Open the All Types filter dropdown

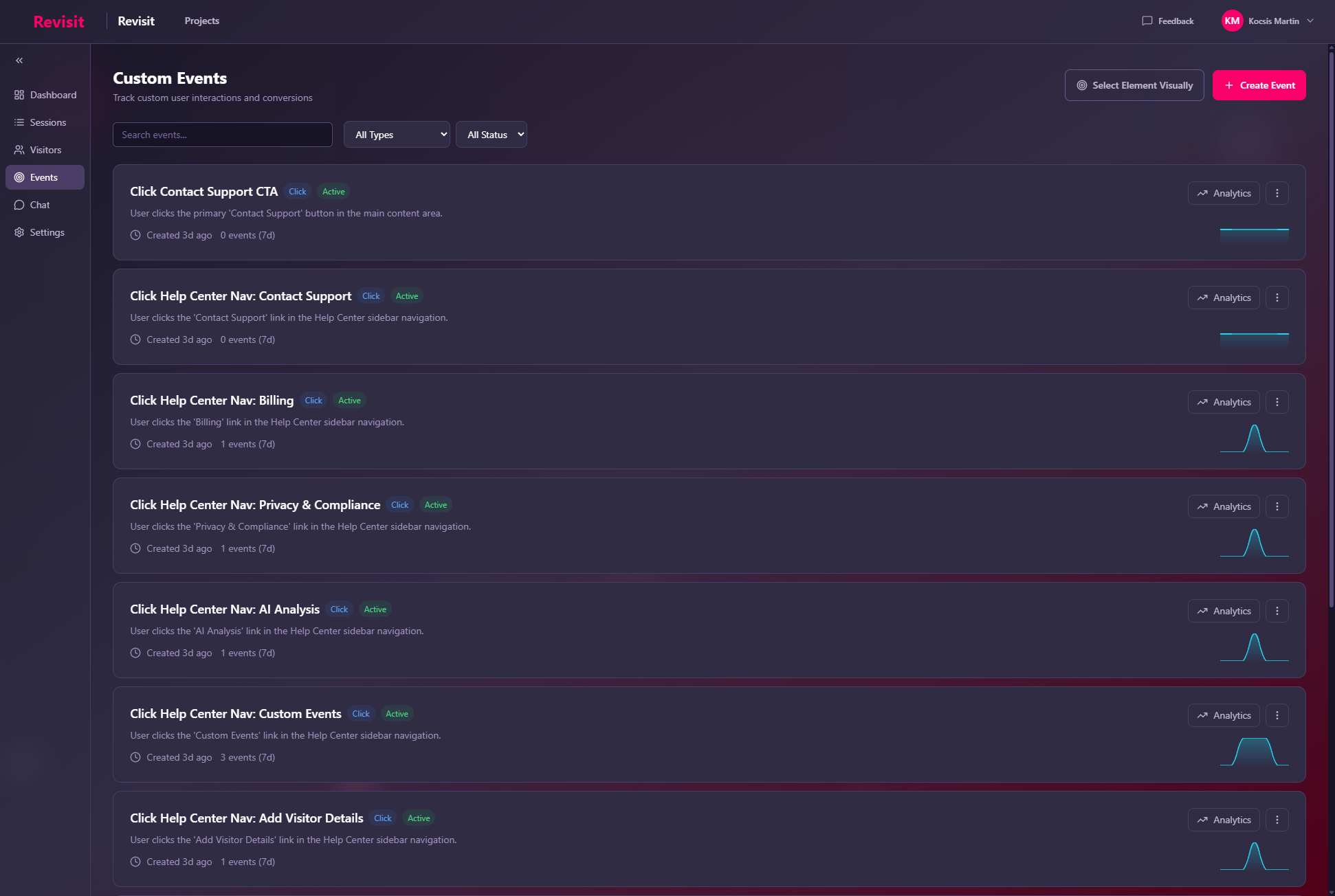[x=397, y=134]
